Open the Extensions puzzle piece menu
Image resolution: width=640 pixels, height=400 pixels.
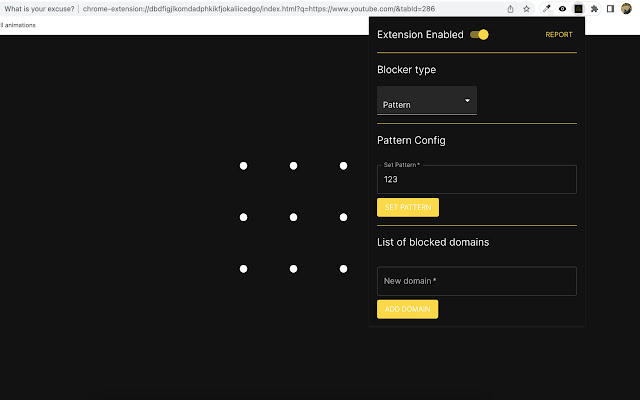[x=594, y=8]
